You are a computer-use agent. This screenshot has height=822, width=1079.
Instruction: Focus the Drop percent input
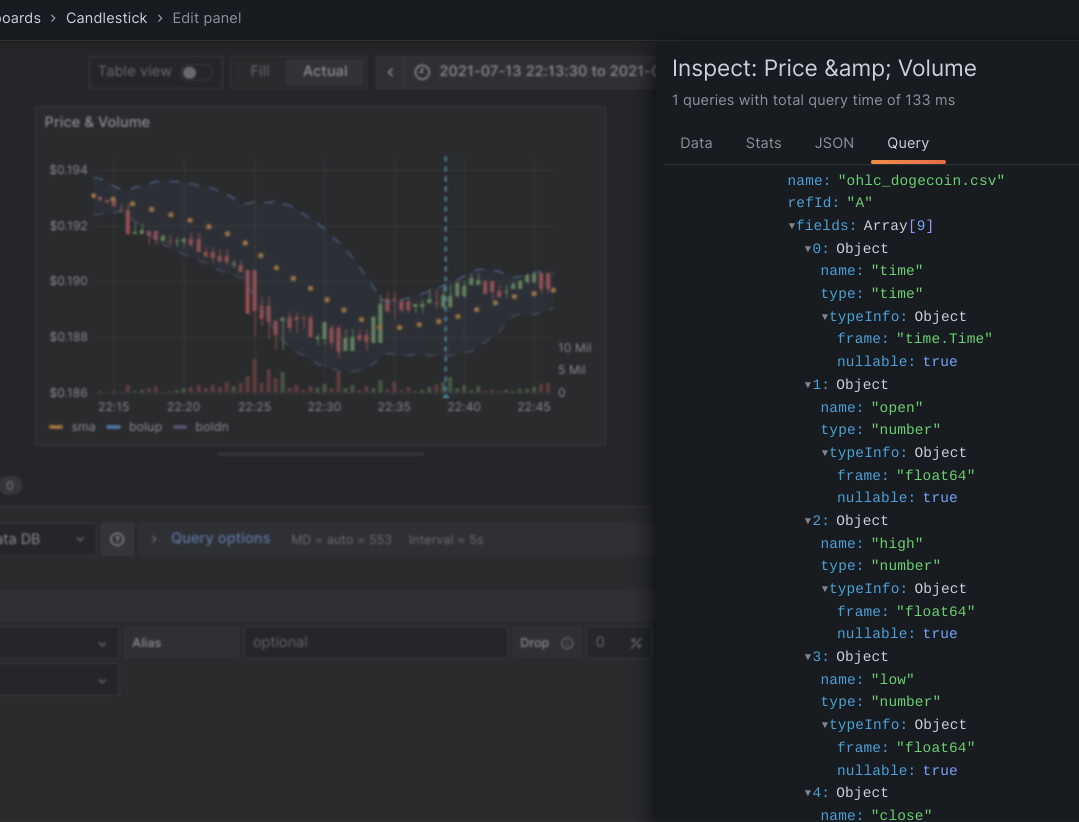(x=618, y=642)
